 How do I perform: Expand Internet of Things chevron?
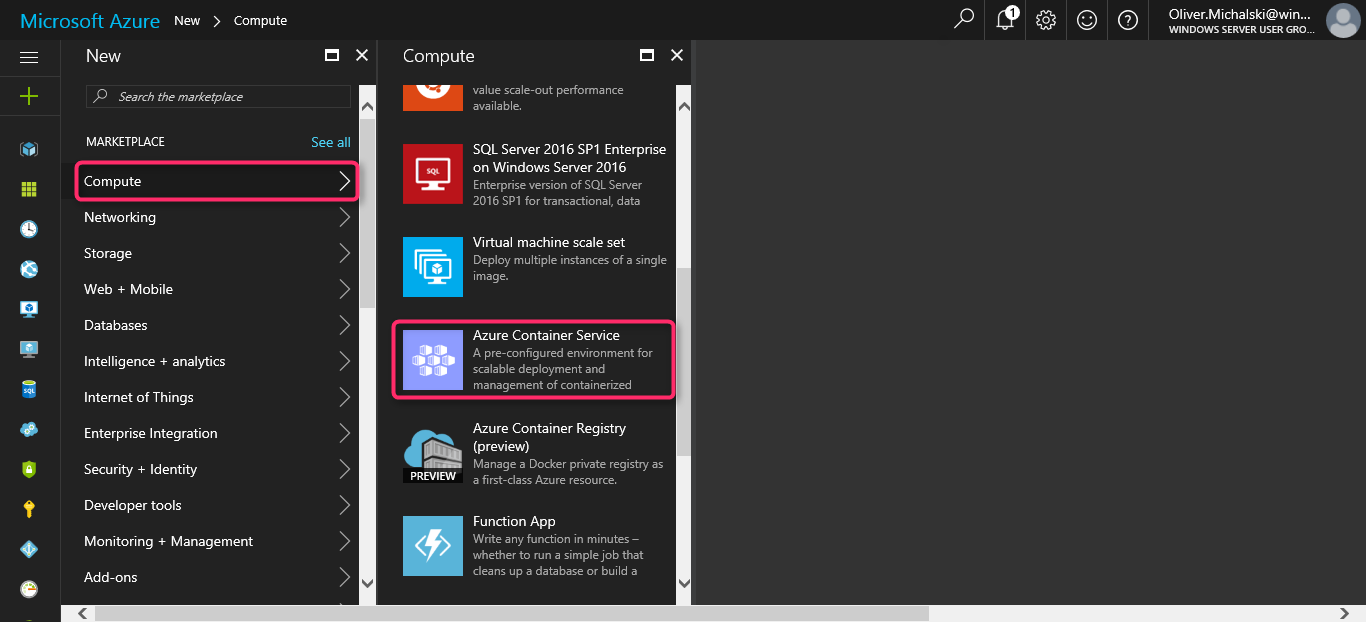(x=344, y=397)
